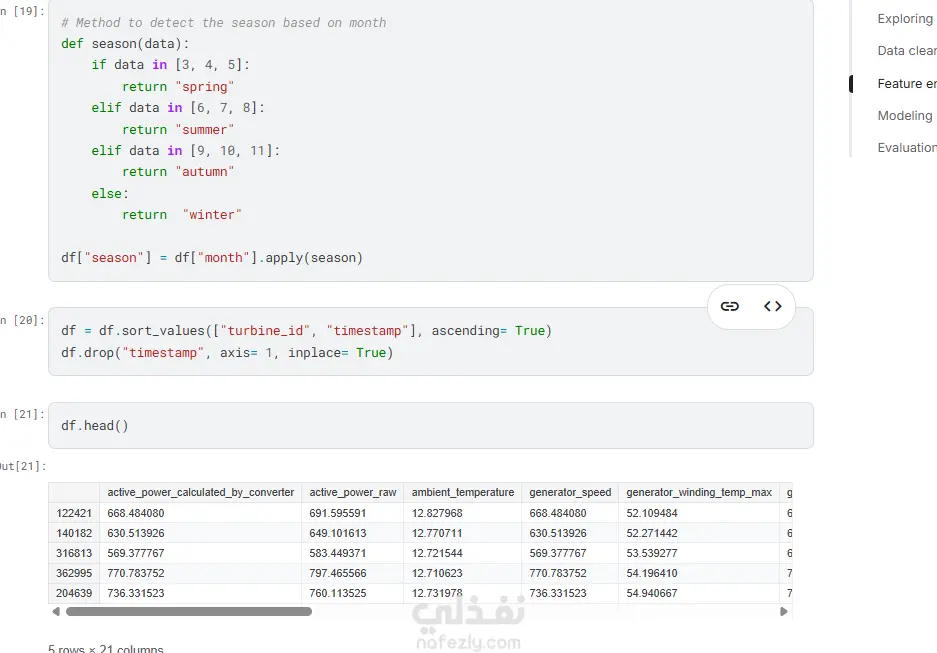This screenshot has height=653, width=937.
Task: Jump to the Data cleaning section
Action: click(907, 51)
